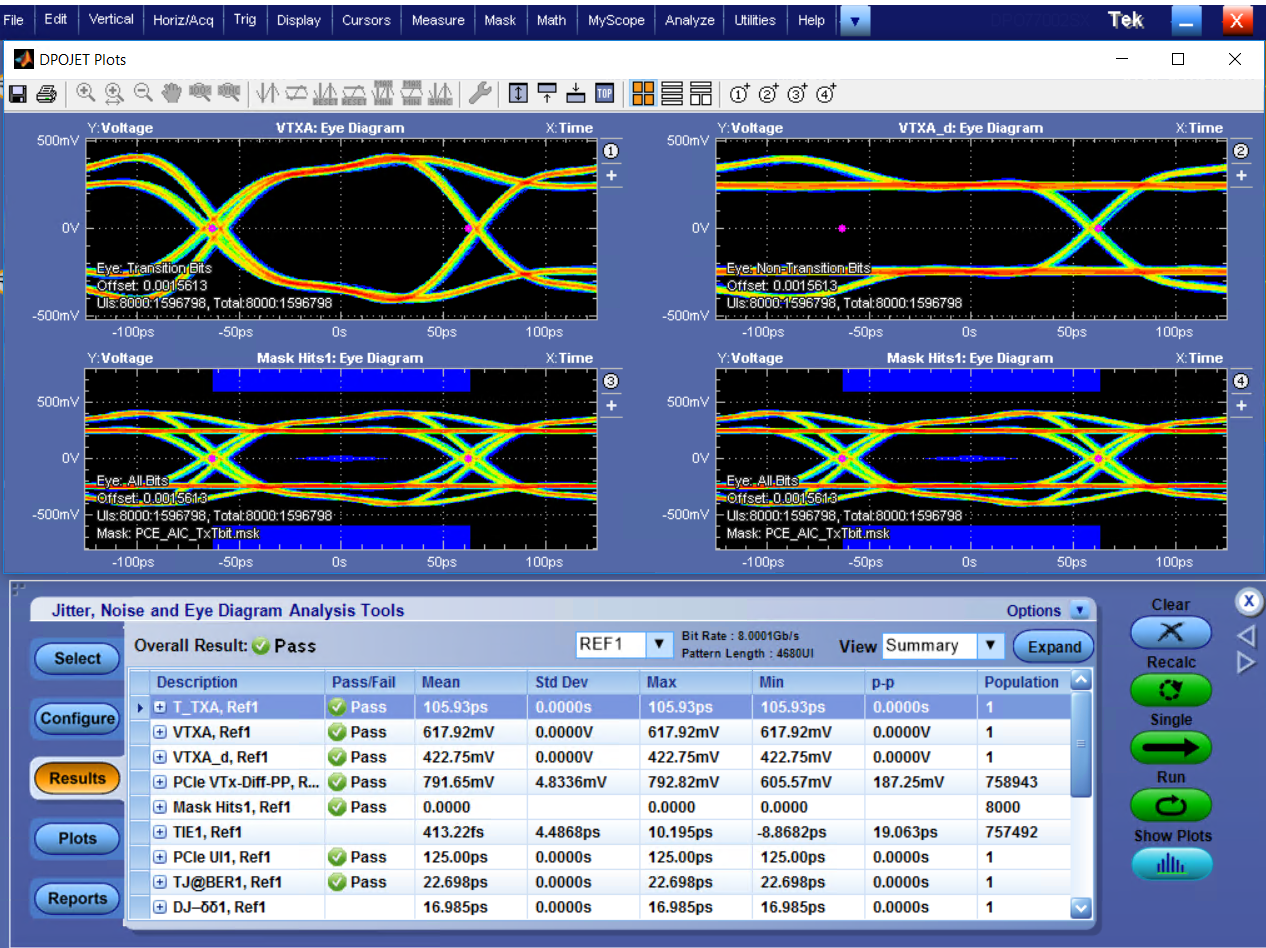Open the Analyze menu
The height and width of the screenshot is (948, 1266).
tap(690, 20)
